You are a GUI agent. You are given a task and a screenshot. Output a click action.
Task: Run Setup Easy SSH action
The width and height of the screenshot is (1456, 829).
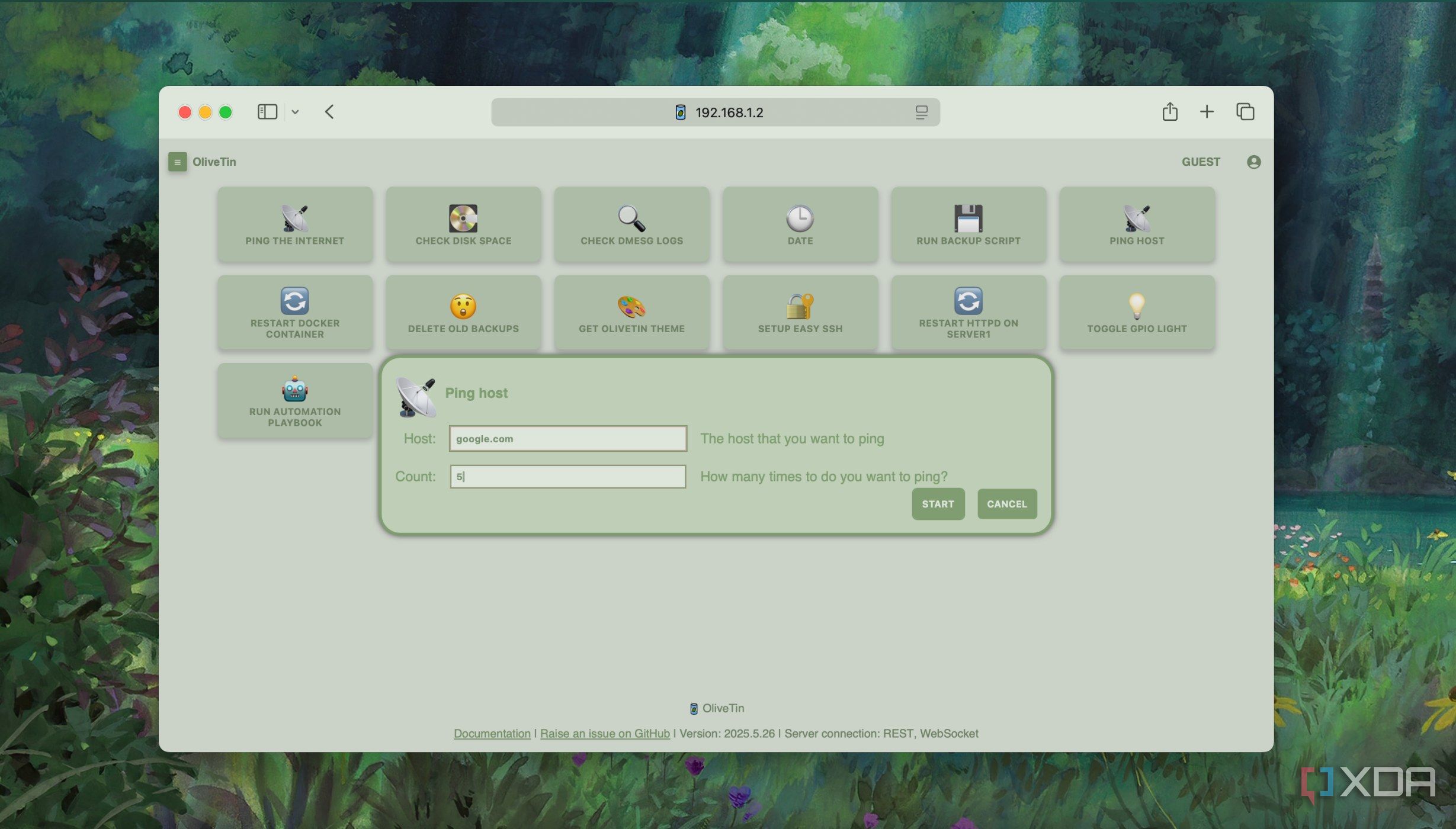(x=800, y=312)
